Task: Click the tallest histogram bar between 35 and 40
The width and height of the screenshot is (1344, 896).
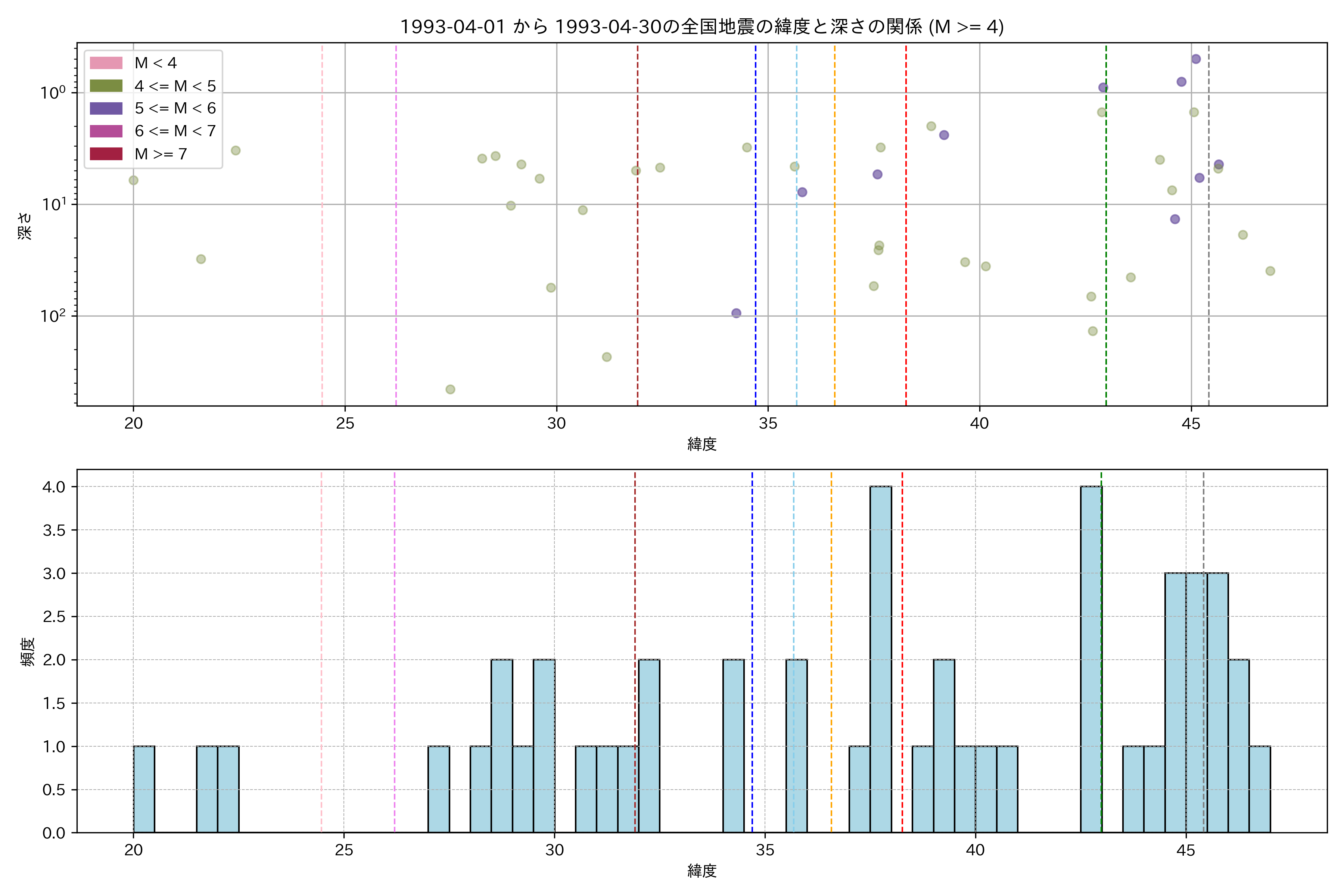Action: click(881, 659)
